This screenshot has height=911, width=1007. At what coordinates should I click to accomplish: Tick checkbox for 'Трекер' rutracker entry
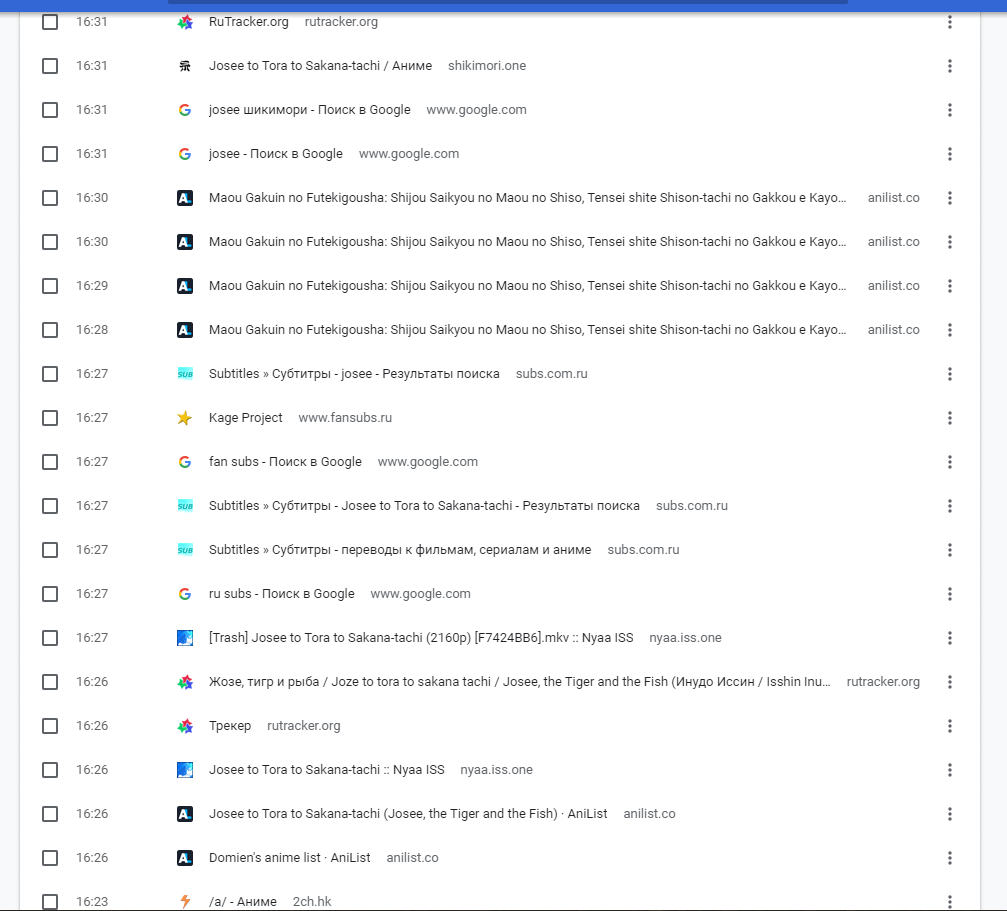pyautogui.click(x=50, y=726)
